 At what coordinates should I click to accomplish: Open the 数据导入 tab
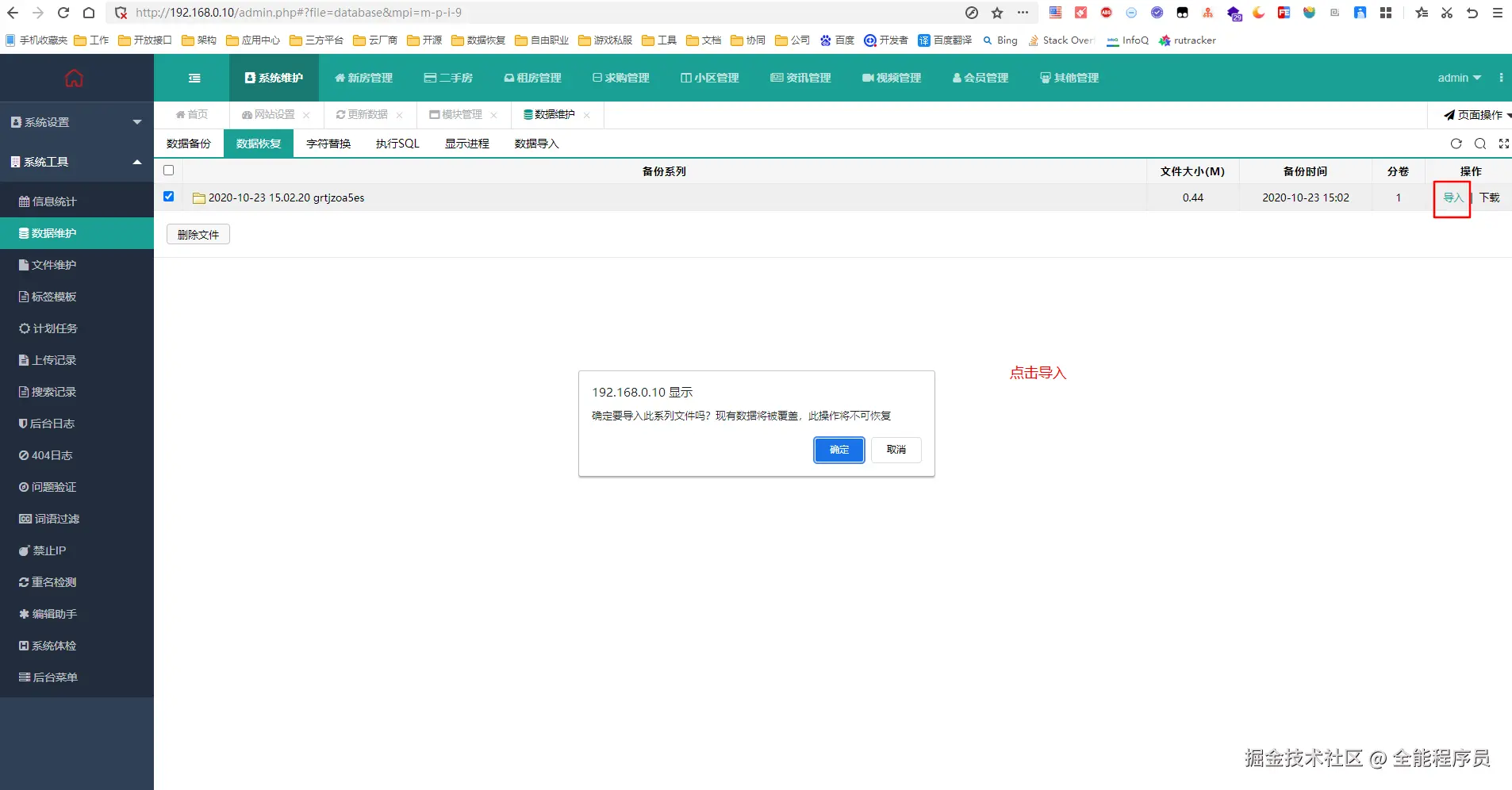(x=537, y=144)
